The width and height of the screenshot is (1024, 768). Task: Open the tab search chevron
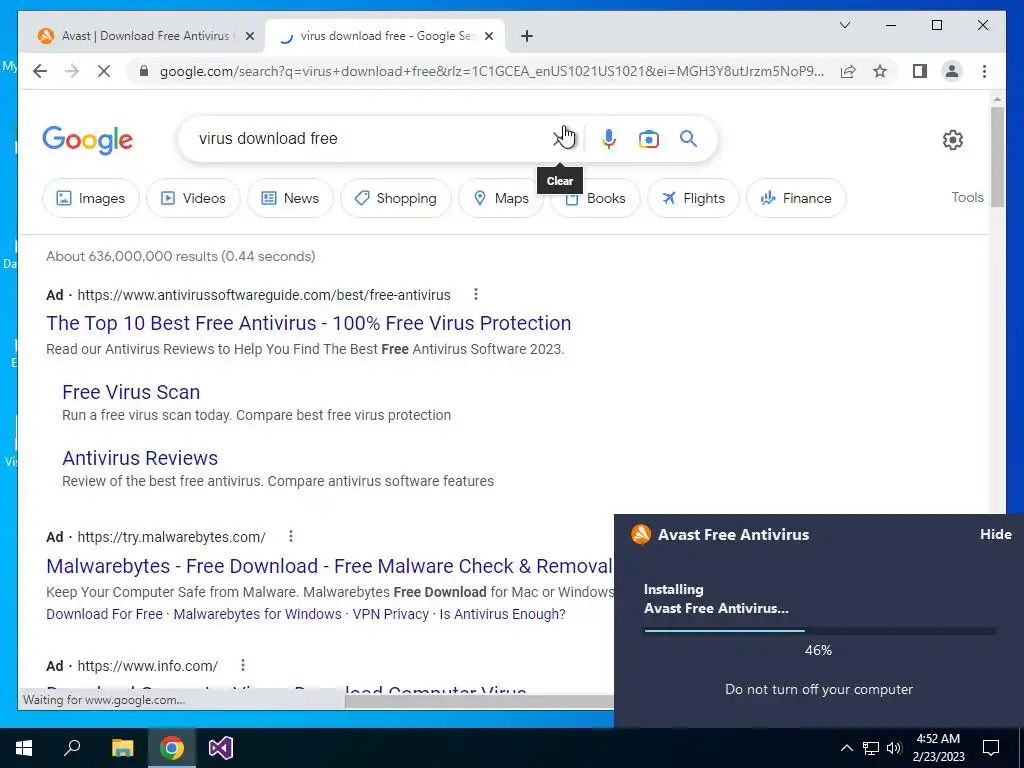click(x=844, y=25)
